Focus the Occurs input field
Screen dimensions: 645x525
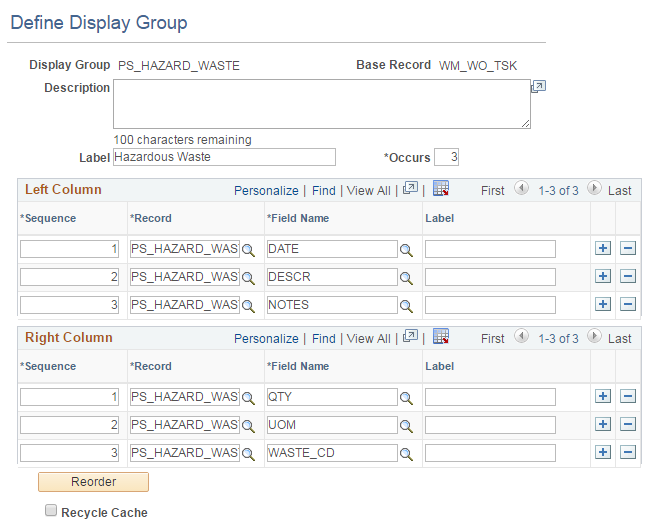pyautogui.click(x=447, y=157)
